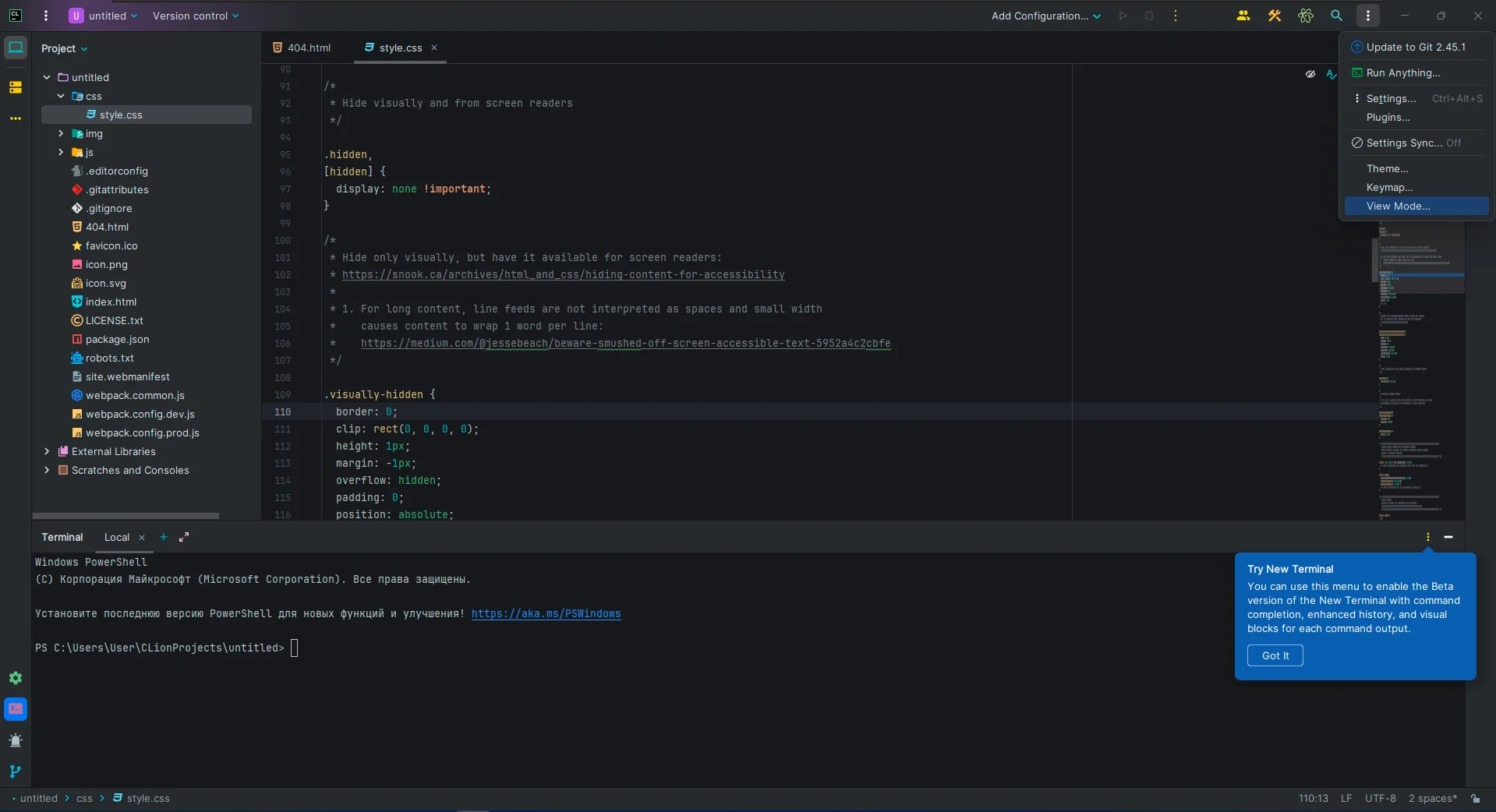Open the Problems alert-lamp tool window
Screen dimensions: 1496x812
click(x=16, y=740)
